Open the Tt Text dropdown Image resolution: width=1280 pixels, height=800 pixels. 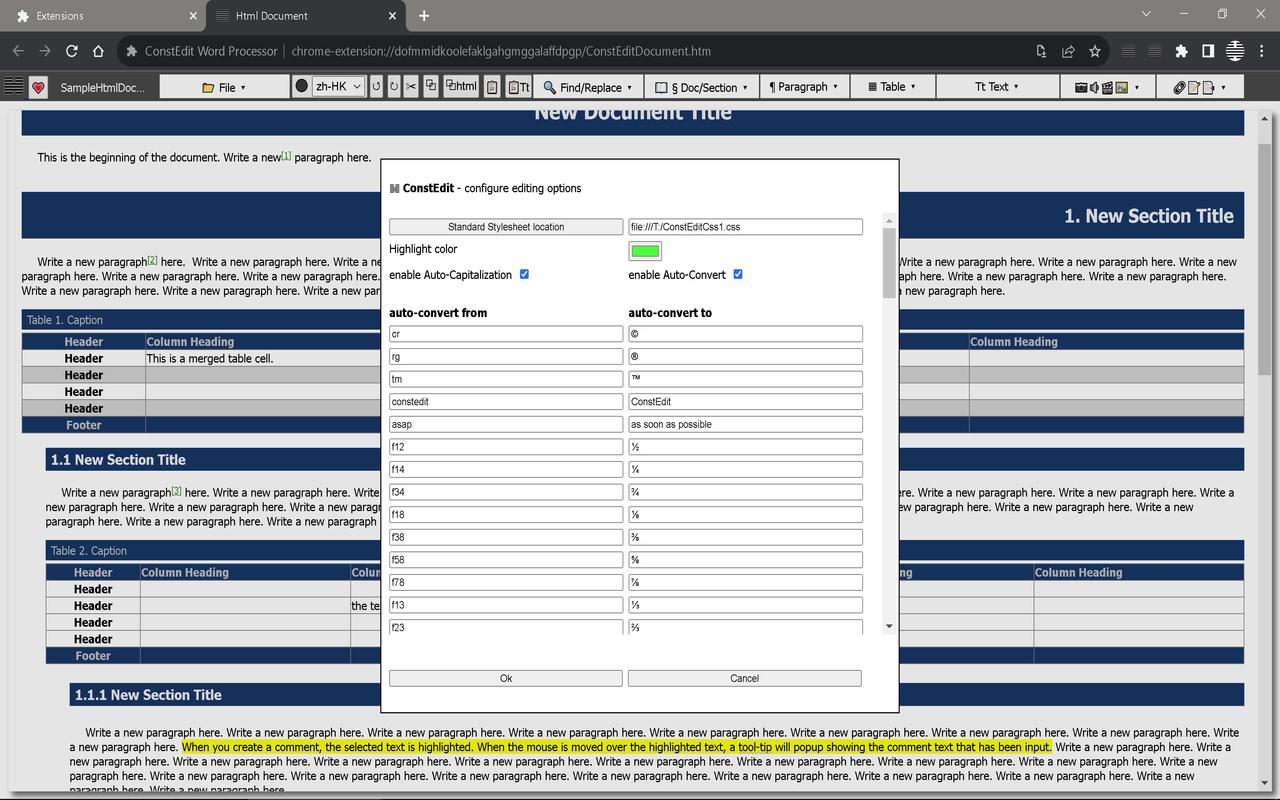click(997, 87)
